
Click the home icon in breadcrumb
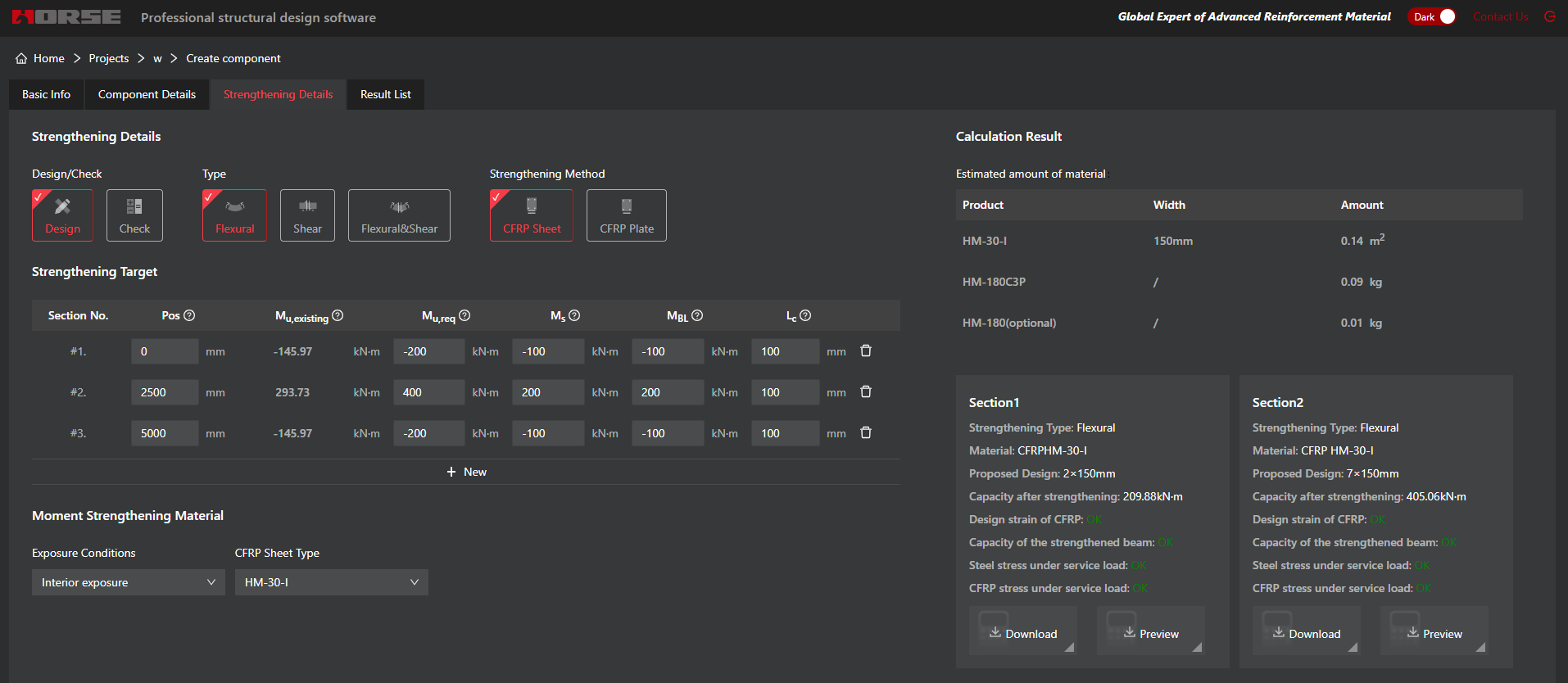[x=21, y=58]
